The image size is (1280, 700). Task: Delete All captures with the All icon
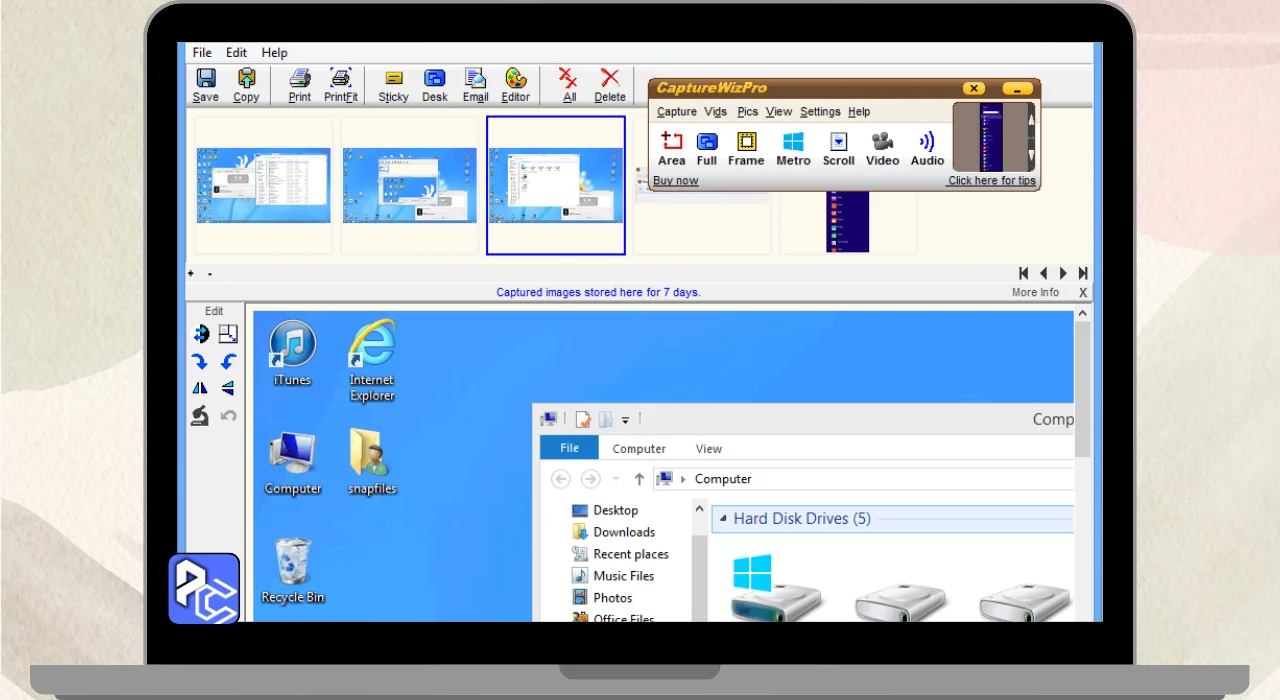[x=569, y=85]
